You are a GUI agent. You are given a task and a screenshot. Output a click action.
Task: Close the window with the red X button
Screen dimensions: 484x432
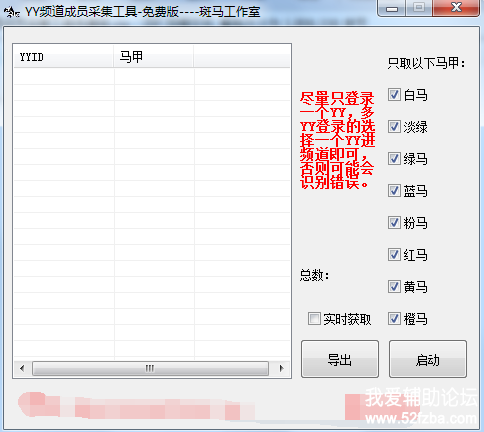pyautogui.click(x=456, y=8)
